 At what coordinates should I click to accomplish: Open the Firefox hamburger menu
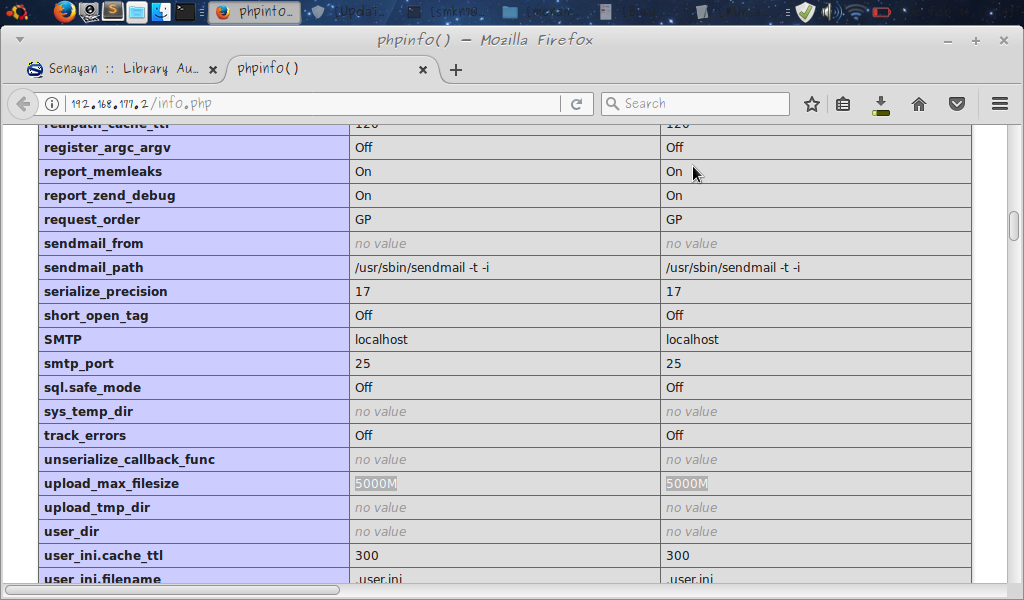(998, 103)
